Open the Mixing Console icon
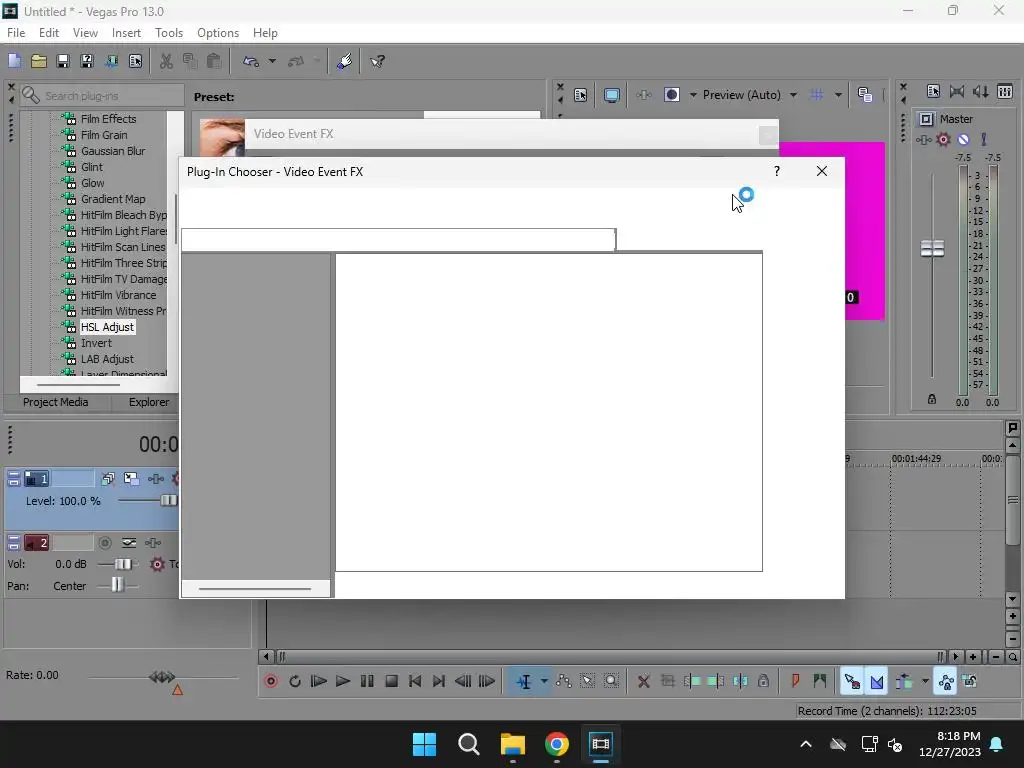Viewport: 1024px width, 768px height. [1005, 92]
